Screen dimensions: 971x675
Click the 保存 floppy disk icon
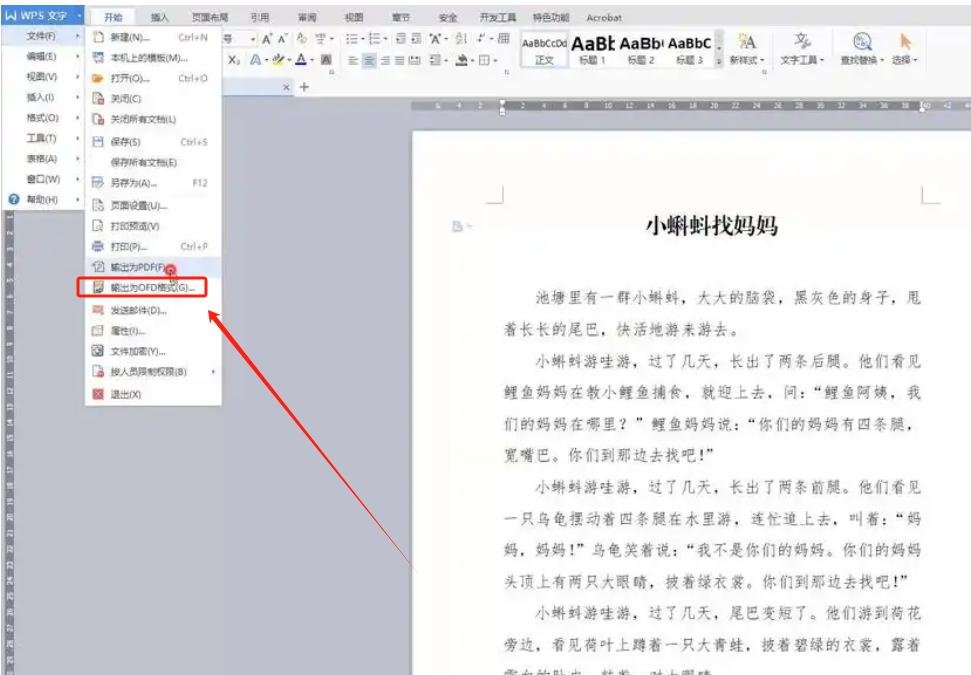98,142
